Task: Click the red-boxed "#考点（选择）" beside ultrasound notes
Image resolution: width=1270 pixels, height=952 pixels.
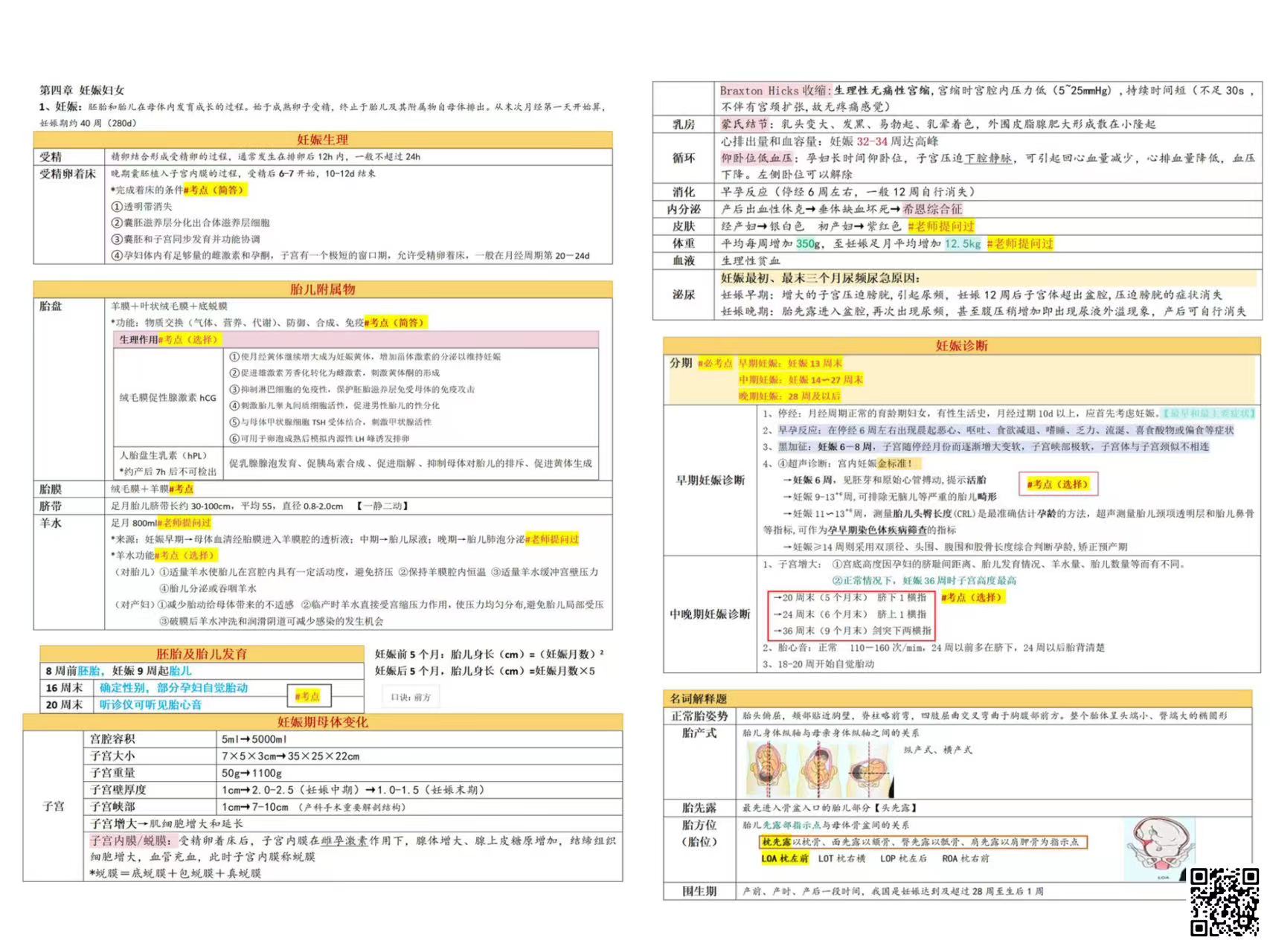Action: (x=1058, y=484)
